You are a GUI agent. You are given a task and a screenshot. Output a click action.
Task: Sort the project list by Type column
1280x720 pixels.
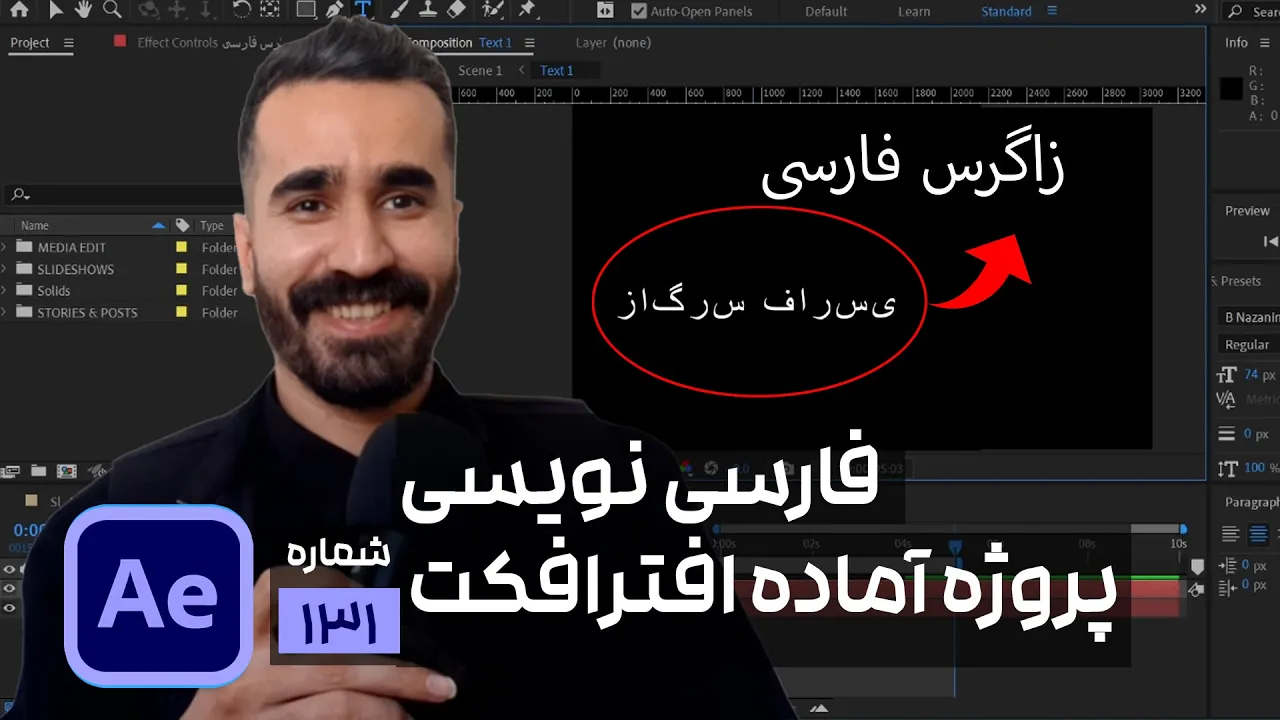211,225
